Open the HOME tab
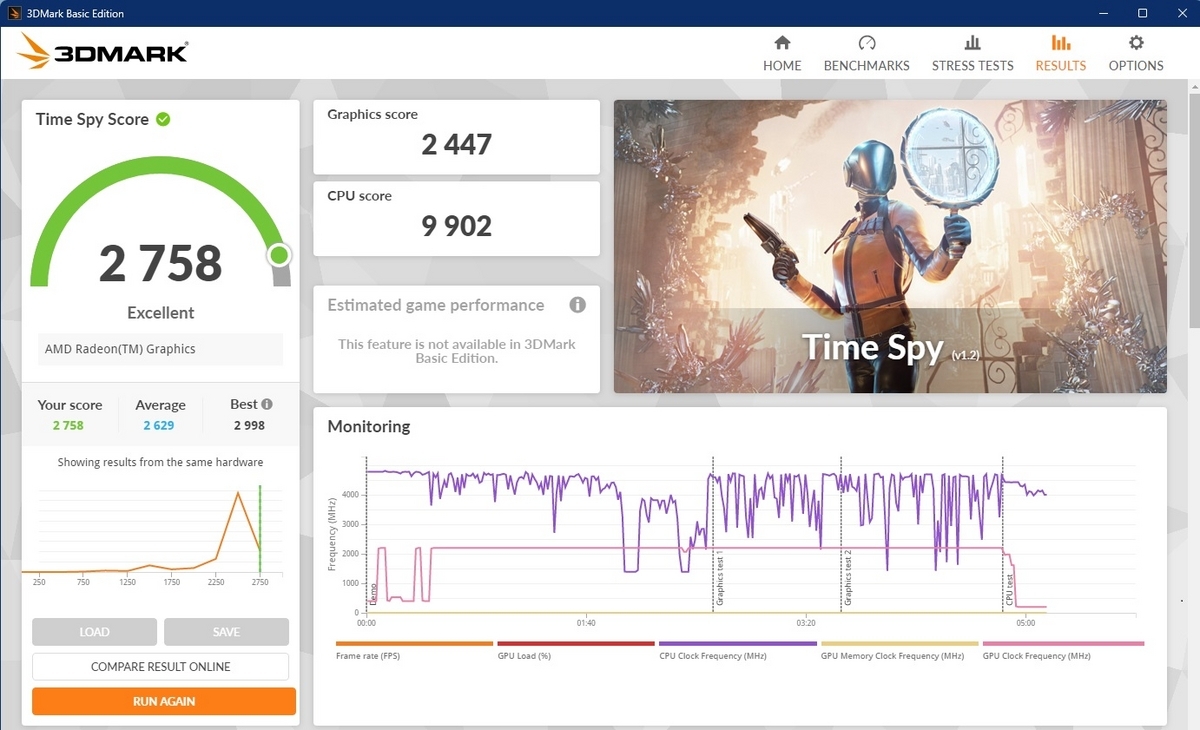Image resolution: width=1200 pixels, height=730 pixels. pos(782,54)
